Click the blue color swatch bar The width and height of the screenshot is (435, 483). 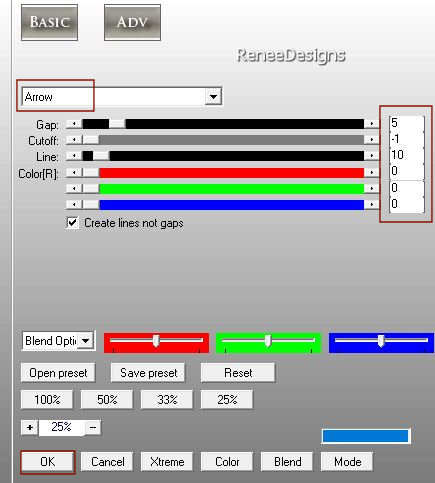[x=366, y=436]
